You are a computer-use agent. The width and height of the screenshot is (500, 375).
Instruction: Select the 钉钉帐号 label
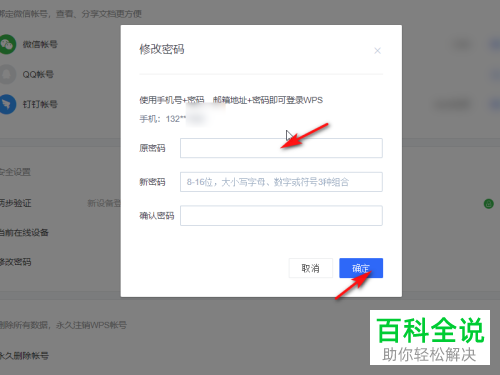(x=40, y=104)
